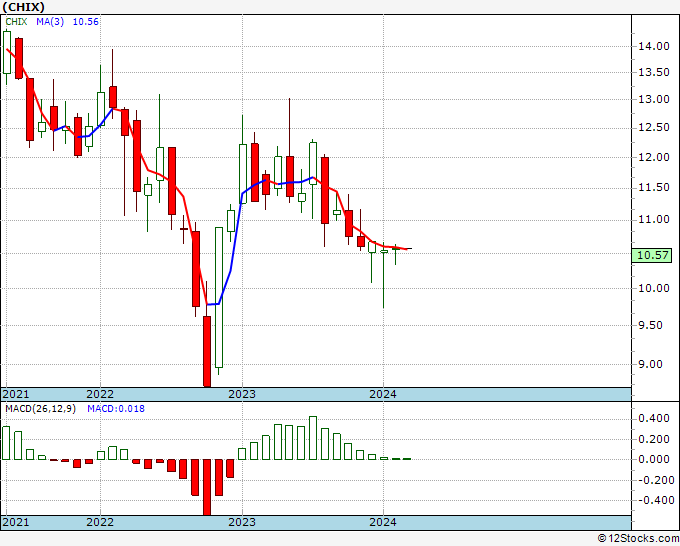Click 2022 on the MACD panel time axis
Viewport: 680px width, 546px height.
tap(100, 522)
